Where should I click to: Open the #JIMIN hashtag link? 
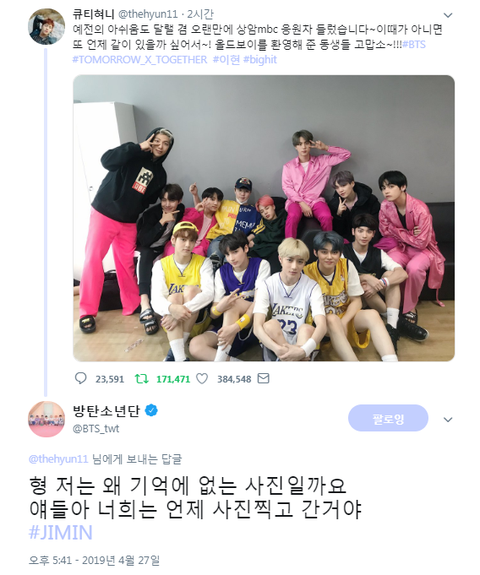[x=61, y=532]
